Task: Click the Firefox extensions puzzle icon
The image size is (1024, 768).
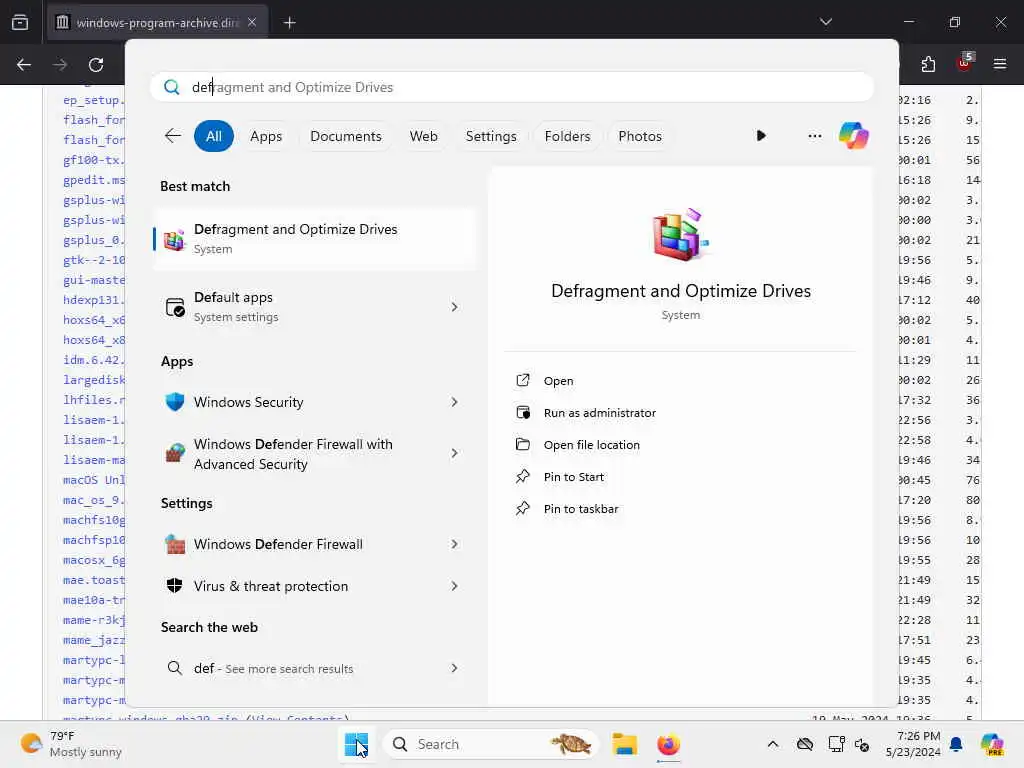Action: click(x=928, y=64)
